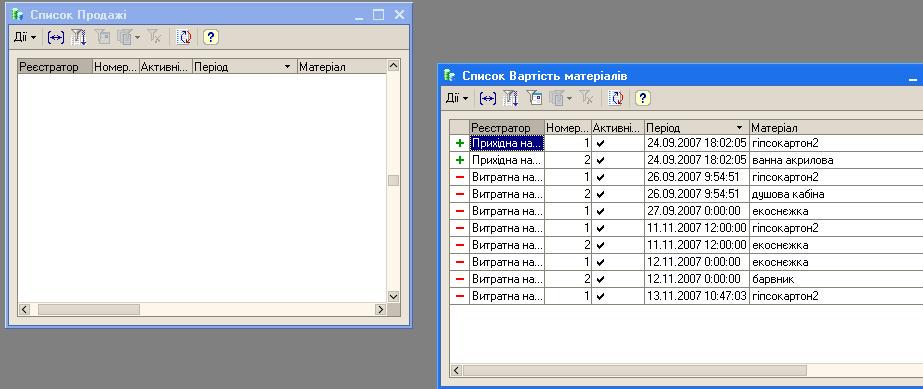
Task: Click the Реєстратор column header in Список Продажі
Action: pyautogui.click(x=55, y=67)
